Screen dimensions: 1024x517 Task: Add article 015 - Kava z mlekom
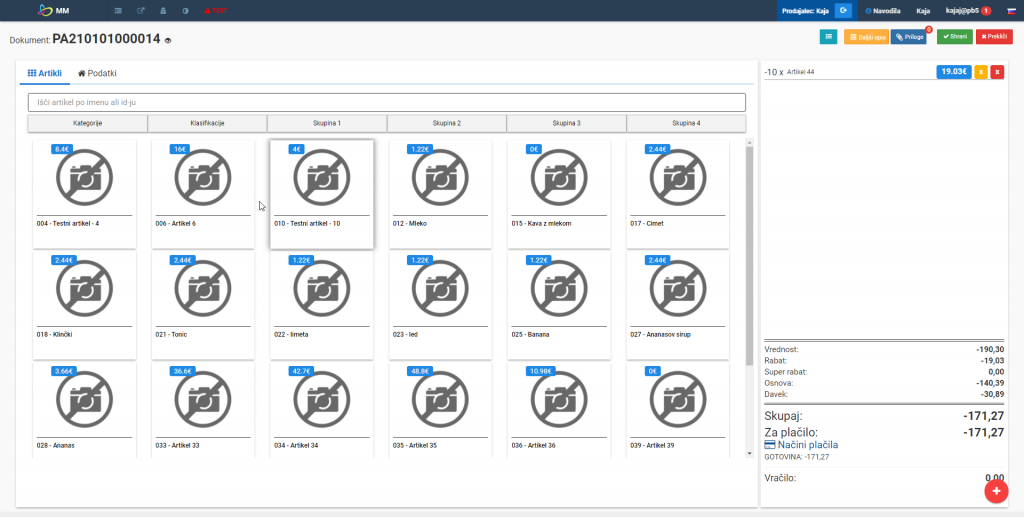(559, 194)
